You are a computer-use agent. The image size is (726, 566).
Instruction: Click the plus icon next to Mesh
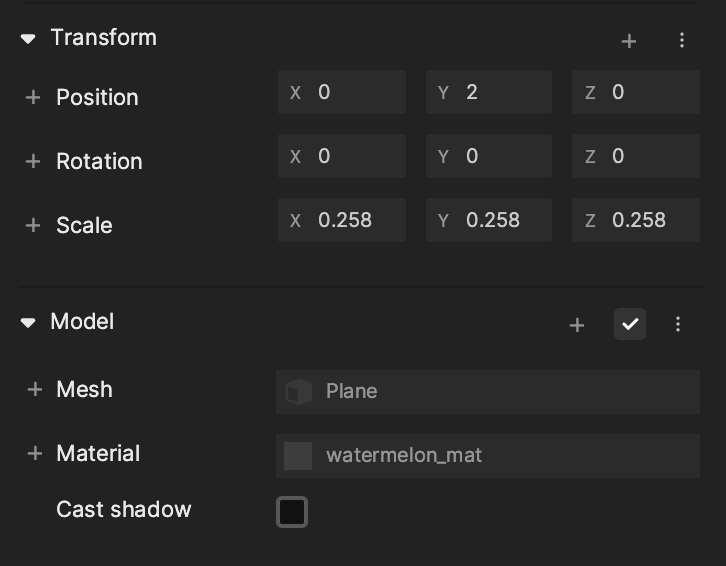coord(35,389)
